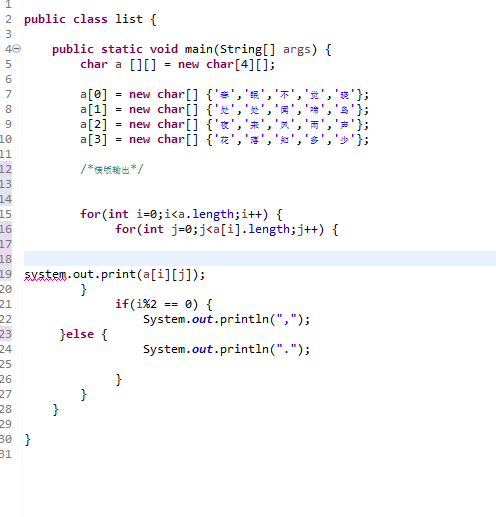The width and height of the screenshot is (496, 517).
Task: Click the '}else {' line
Action: pos(84,334)
